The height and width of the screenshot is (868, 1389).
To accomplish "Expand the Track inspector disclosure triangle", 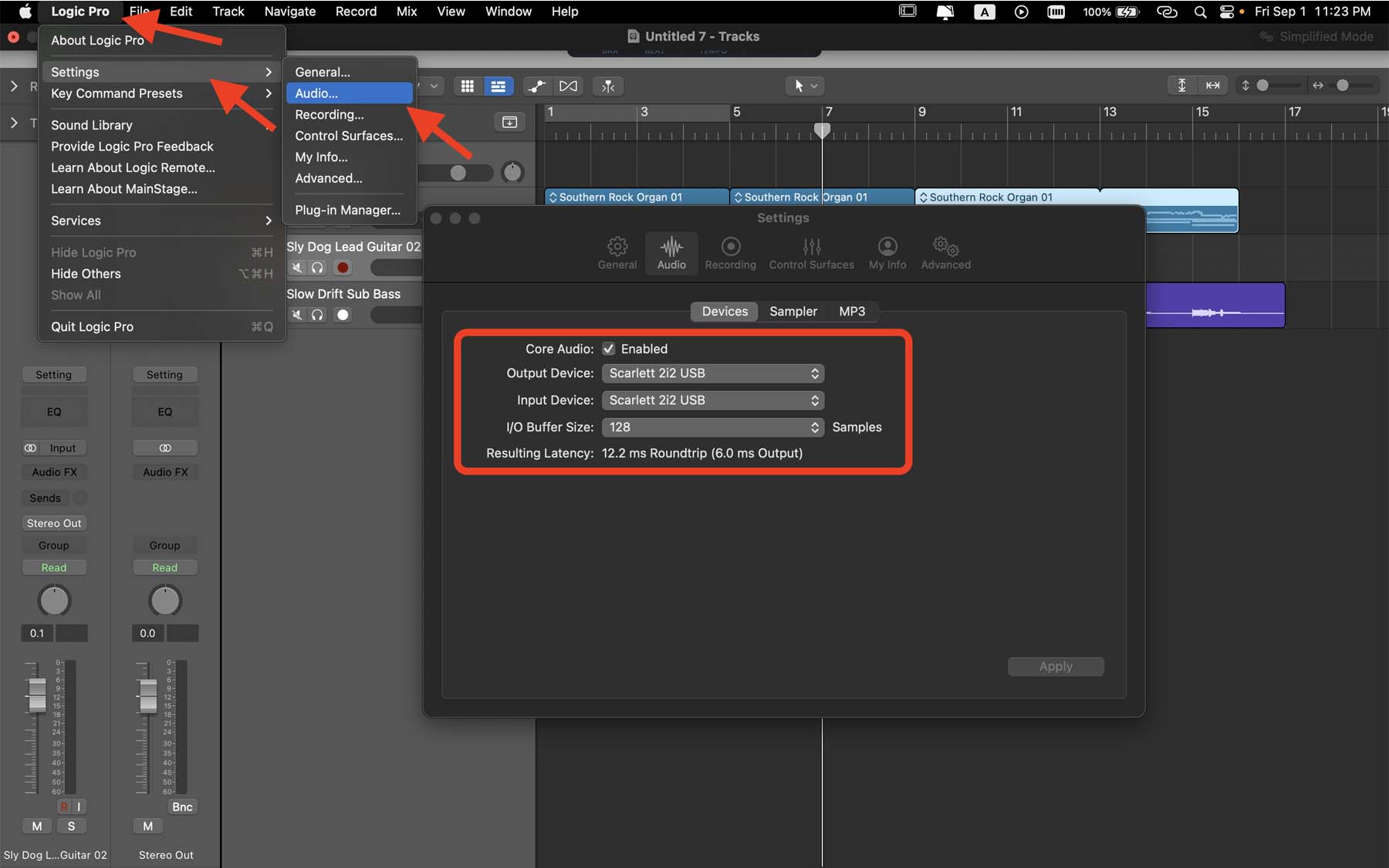I will tap(14, 123).
